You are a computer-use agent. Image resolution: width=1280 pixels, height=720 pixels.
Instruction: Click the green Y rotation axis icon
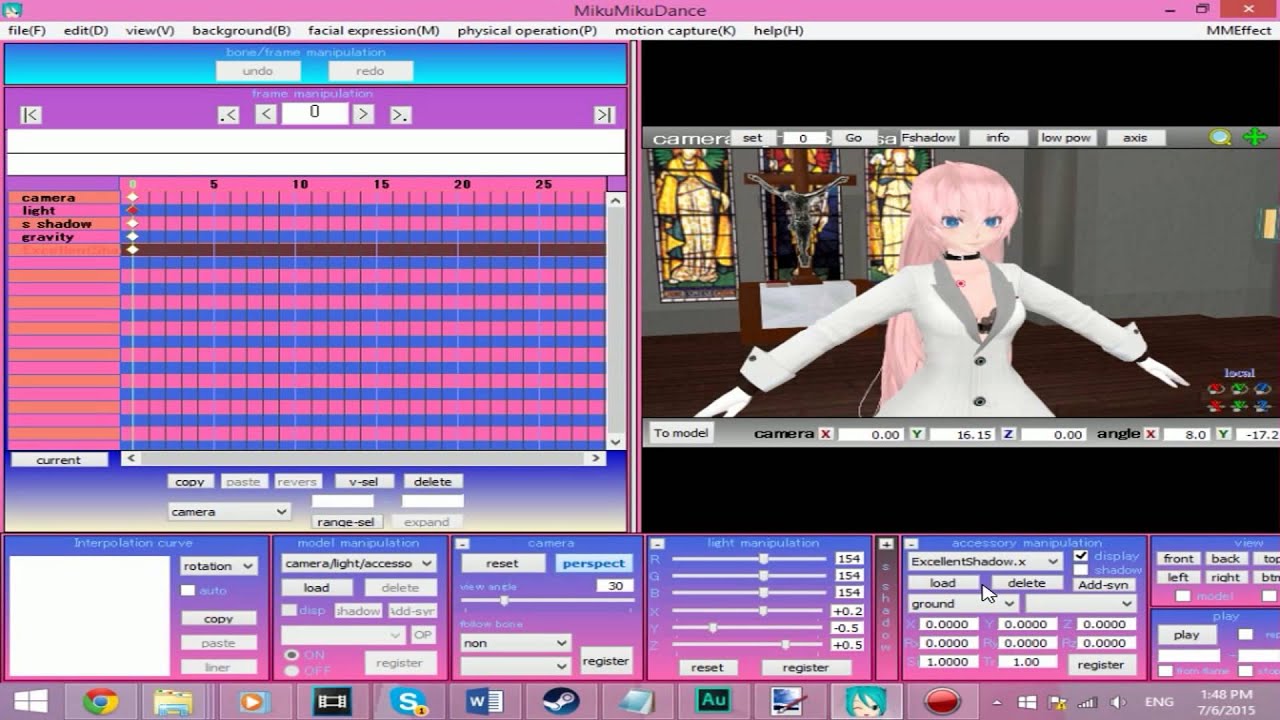1239,389
